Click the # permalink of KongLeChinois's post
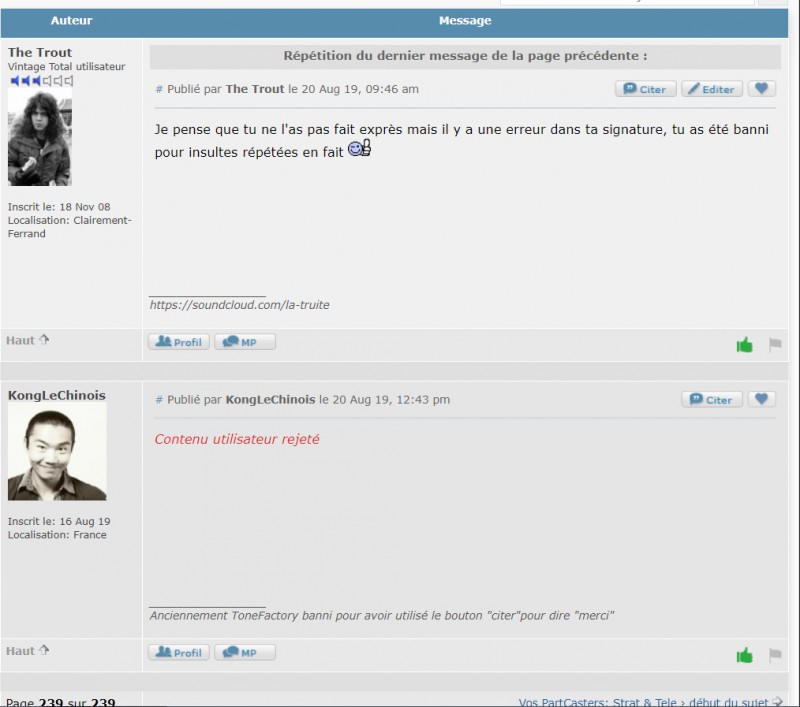This screenshot has width=800, height=707. pyautogui.click(x=159, y=400)
